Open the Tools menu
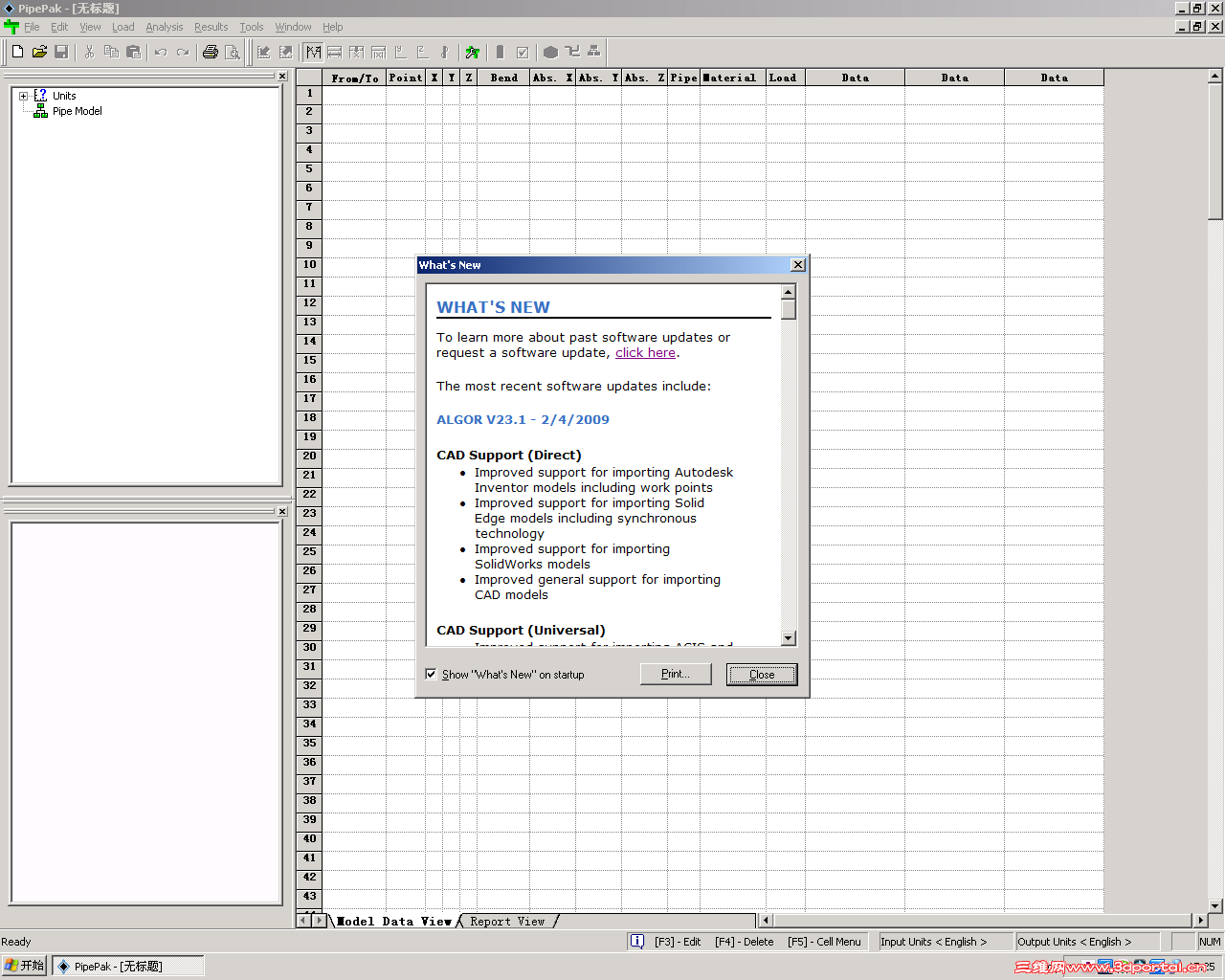 coord(252,27)
